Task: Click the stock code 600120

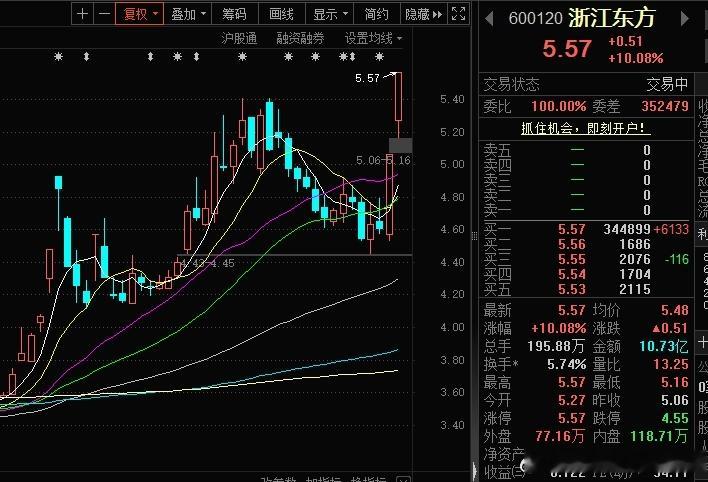Action: [536, 19]
